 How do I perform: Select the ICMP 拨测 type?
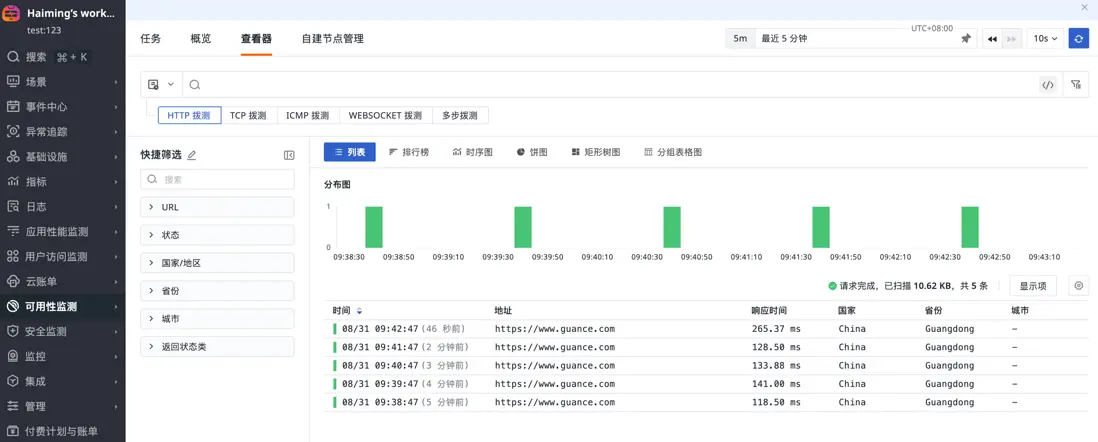(307, 115)
